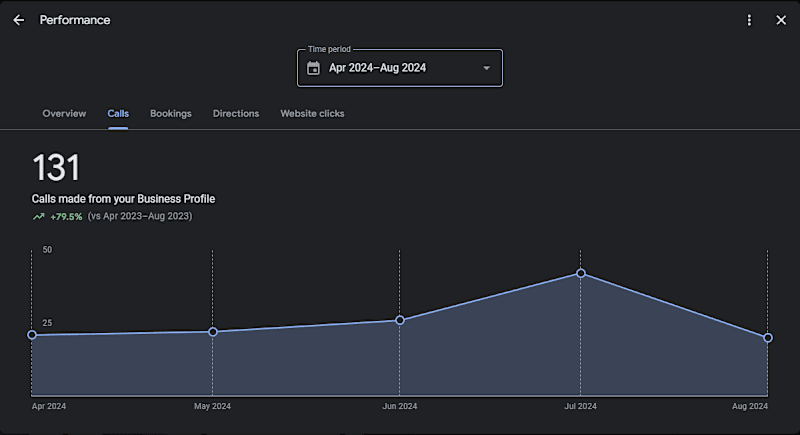The height and width of the screenshot is (435, 800).
Task: Click the Aug 2024 data point
Action: (768, 338)
